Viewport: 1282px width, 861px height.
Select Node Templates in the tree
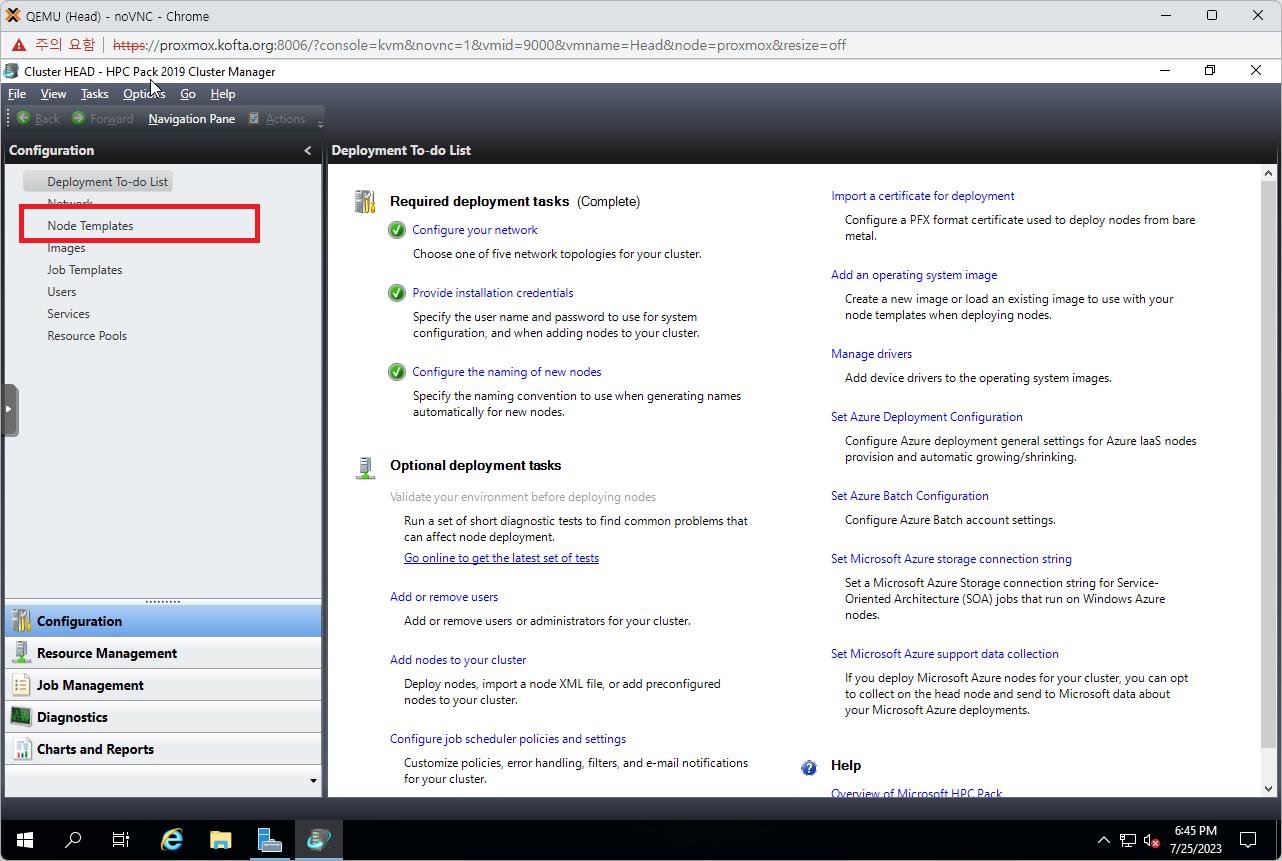[x=90, y=226]
